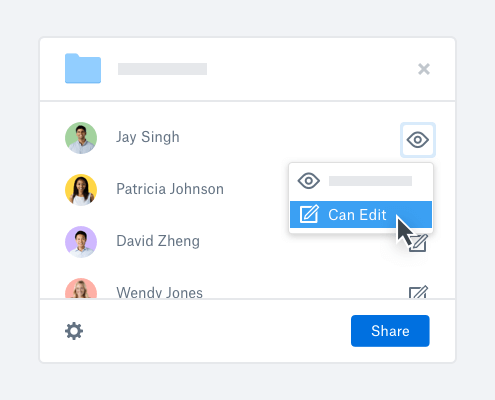Click the blue Share button
Viewport: 495px width, 400px height.
pos(390,331)
